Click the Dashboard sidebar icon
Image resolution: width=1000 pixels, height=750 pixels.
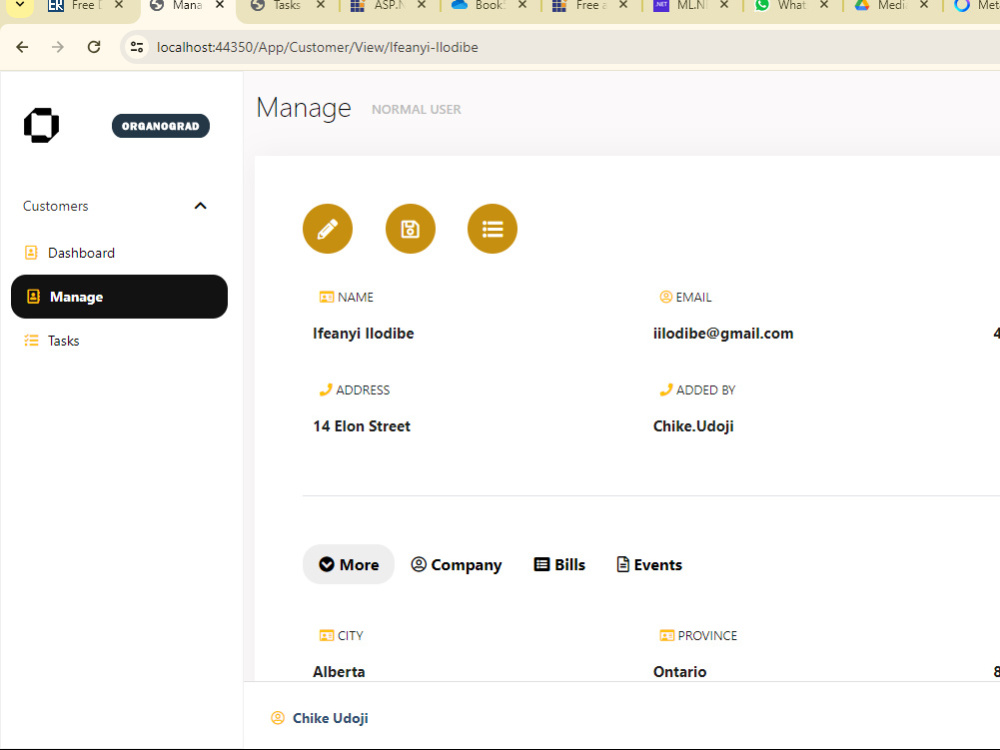point(31,253)
